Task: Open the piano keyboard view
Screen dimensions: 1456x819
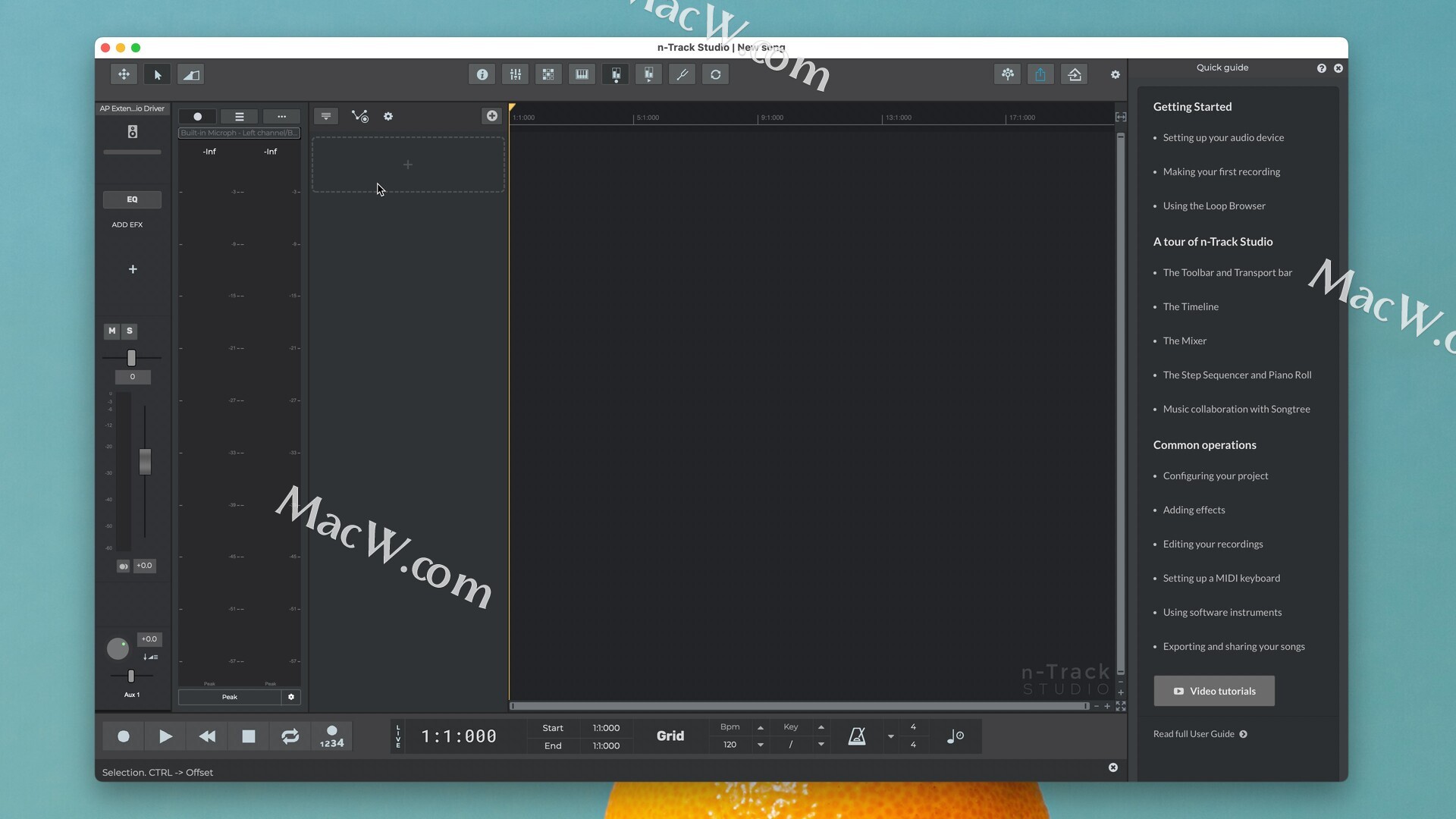Action: click(x=582, y=74)
